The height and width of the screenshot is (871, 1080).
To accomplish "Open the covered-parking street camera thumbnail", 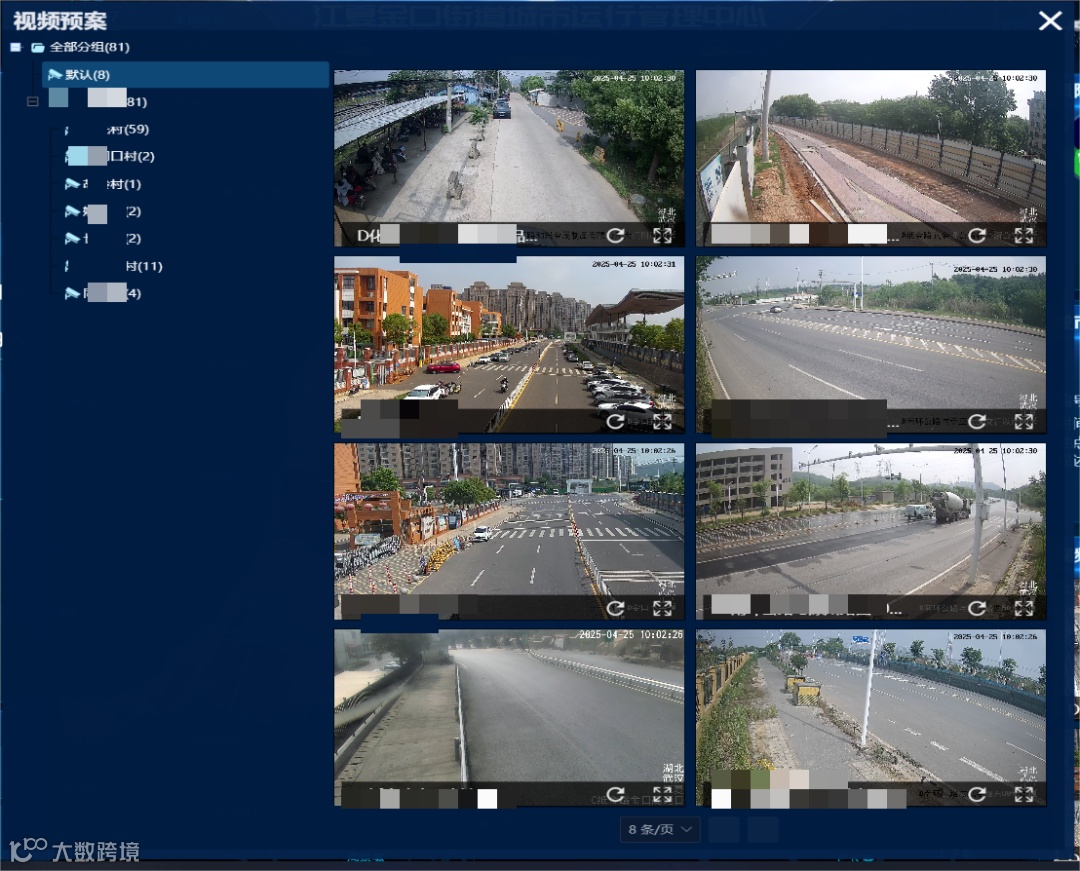I will pos(509,158).
